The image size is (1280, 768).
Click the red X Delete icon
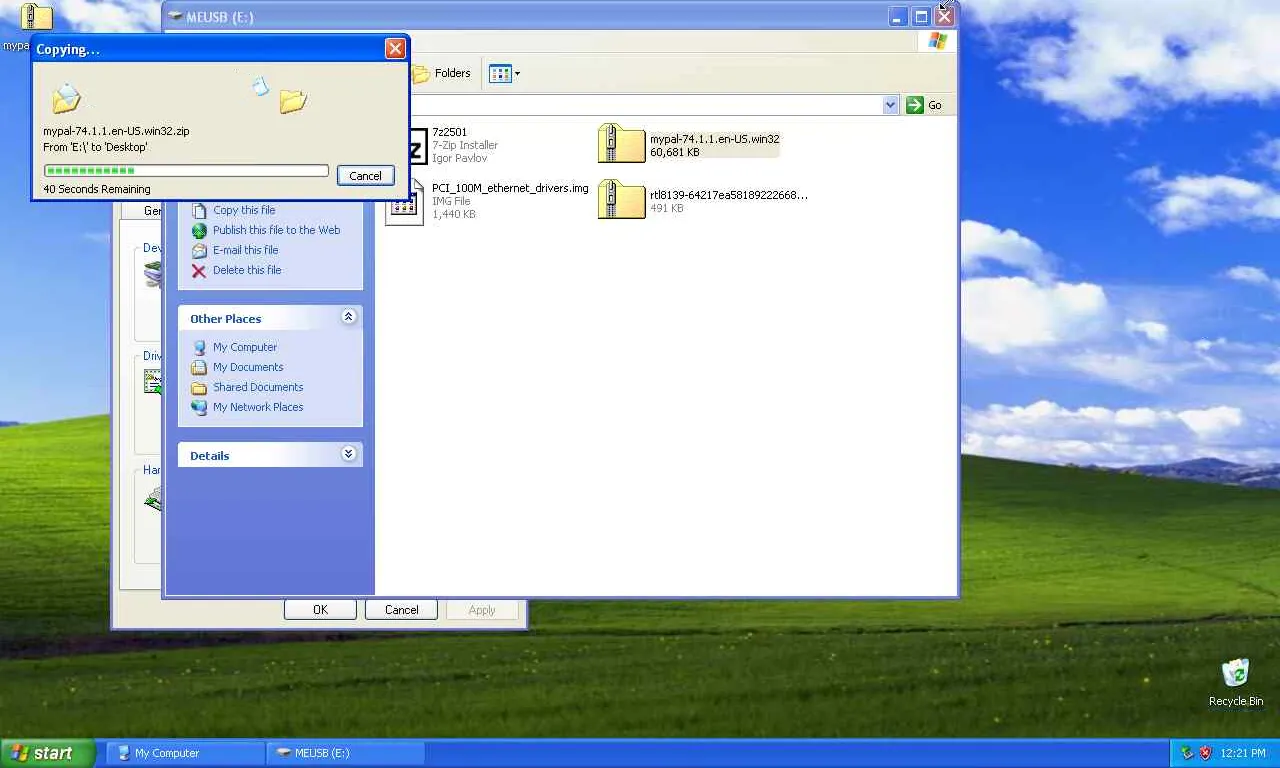pos(199,271)
